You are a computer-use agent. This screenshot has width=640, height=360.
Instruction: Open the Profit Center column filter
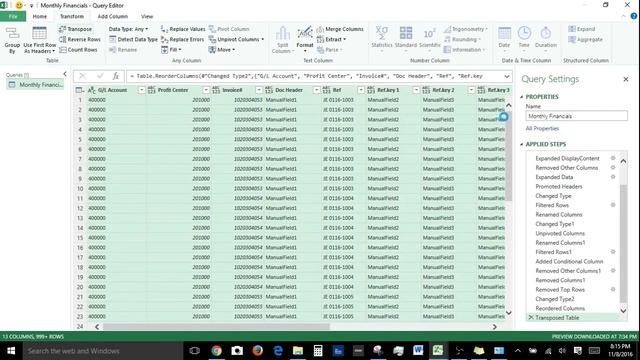[206, 90]
